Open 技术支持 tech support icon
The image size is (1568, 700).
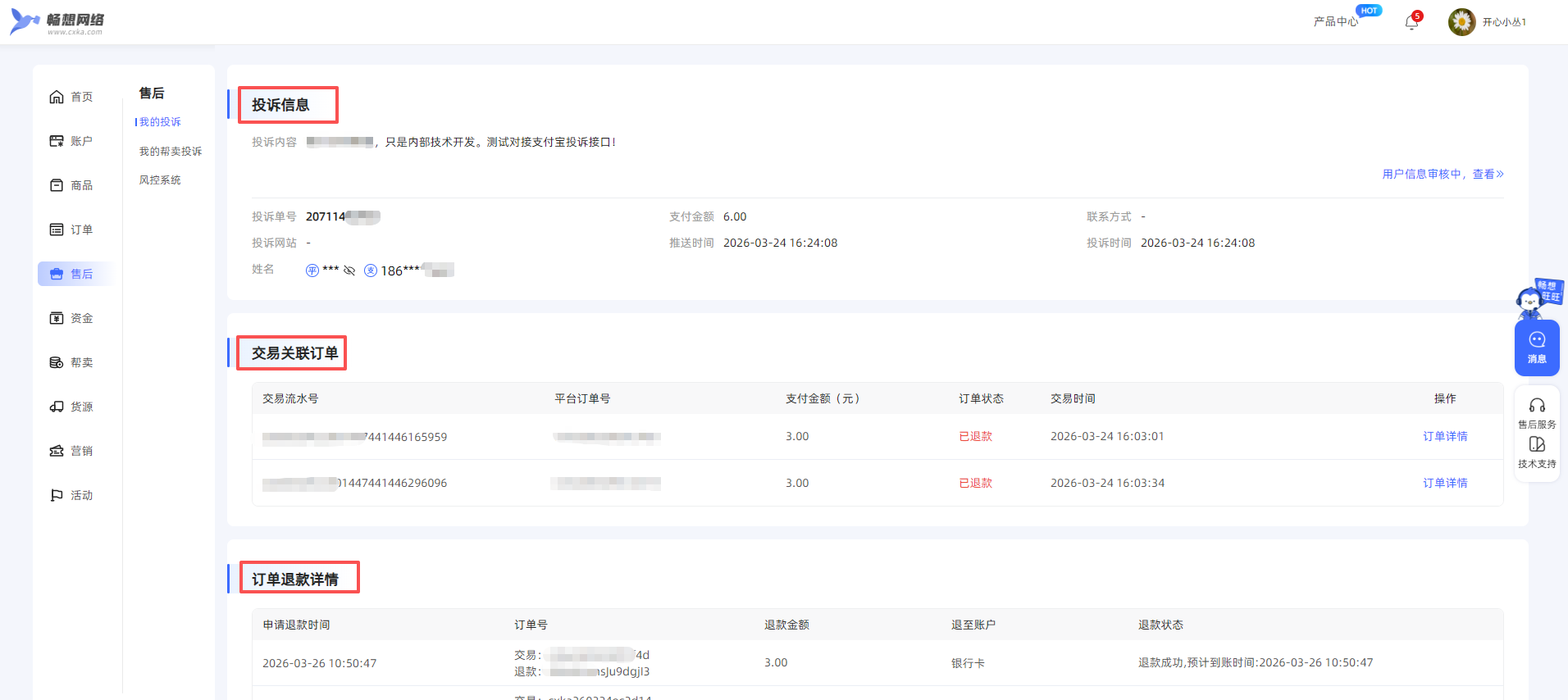coord(1536,445)
